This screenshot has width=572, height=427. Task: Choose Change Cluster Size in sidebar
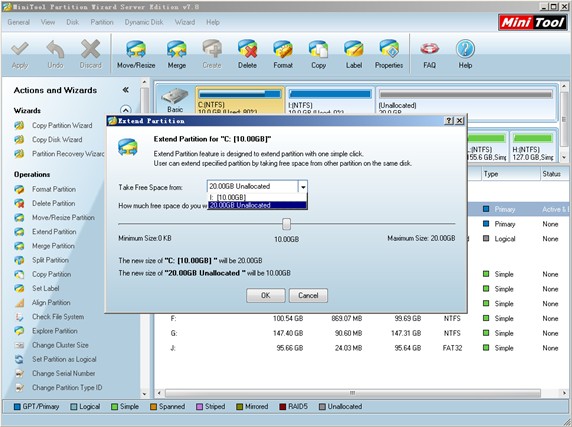tap(51, 345)
